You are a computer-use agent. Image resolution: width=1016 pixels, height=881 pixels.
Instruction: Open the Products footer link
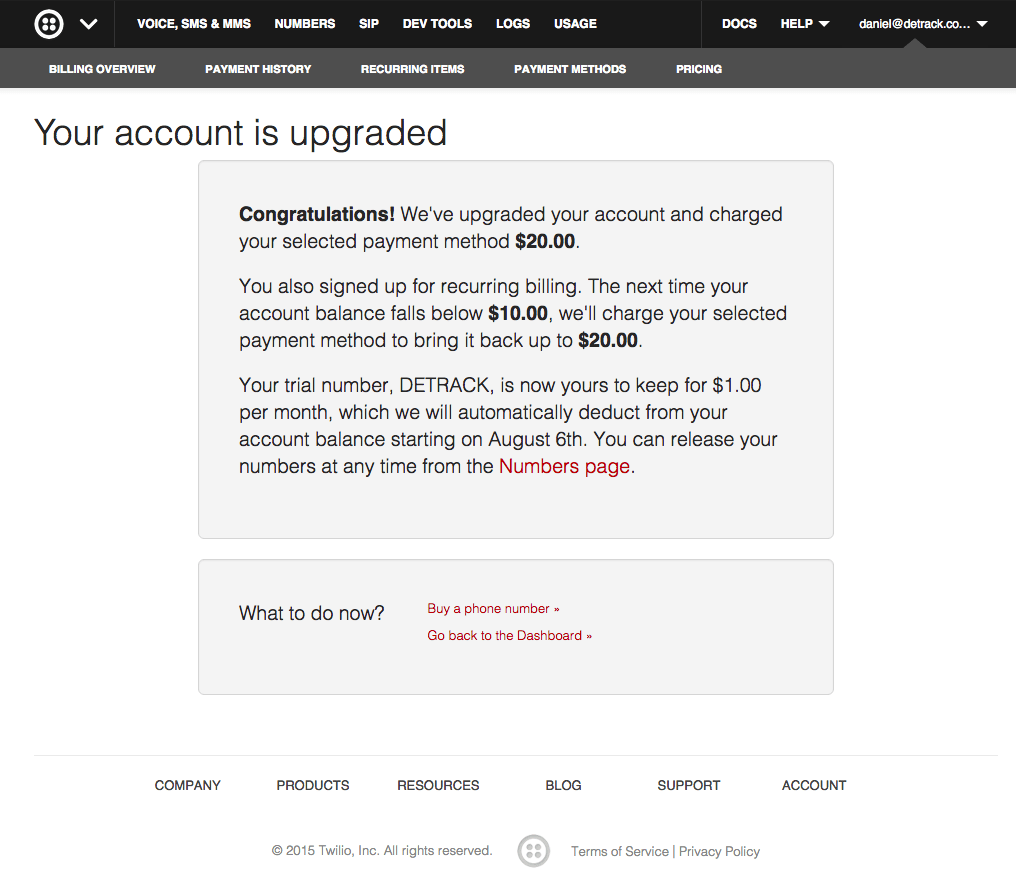pyautogui.click(x=313, y=785)
